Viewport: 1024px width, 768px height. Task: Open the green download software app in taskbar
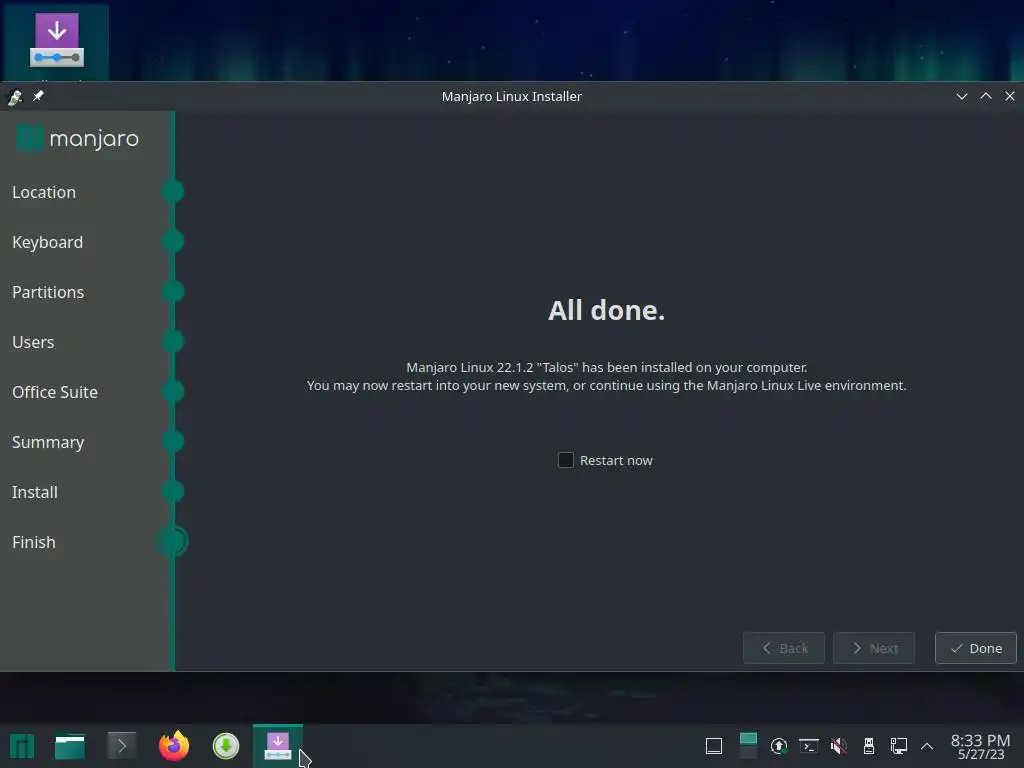pos(226,746)
